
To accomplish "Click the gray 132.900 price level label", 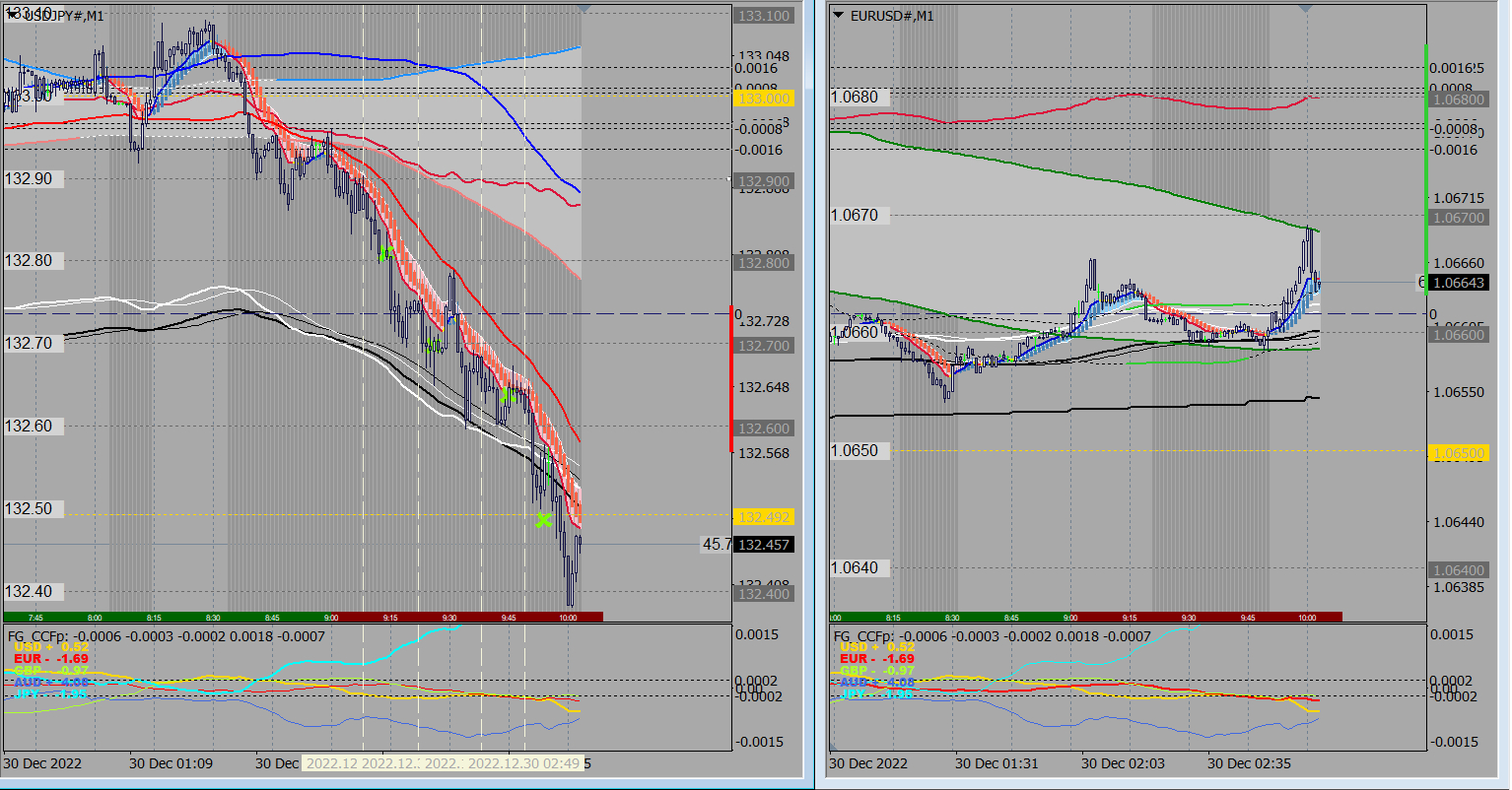I will pyautogui.click(x=765, y=181).
